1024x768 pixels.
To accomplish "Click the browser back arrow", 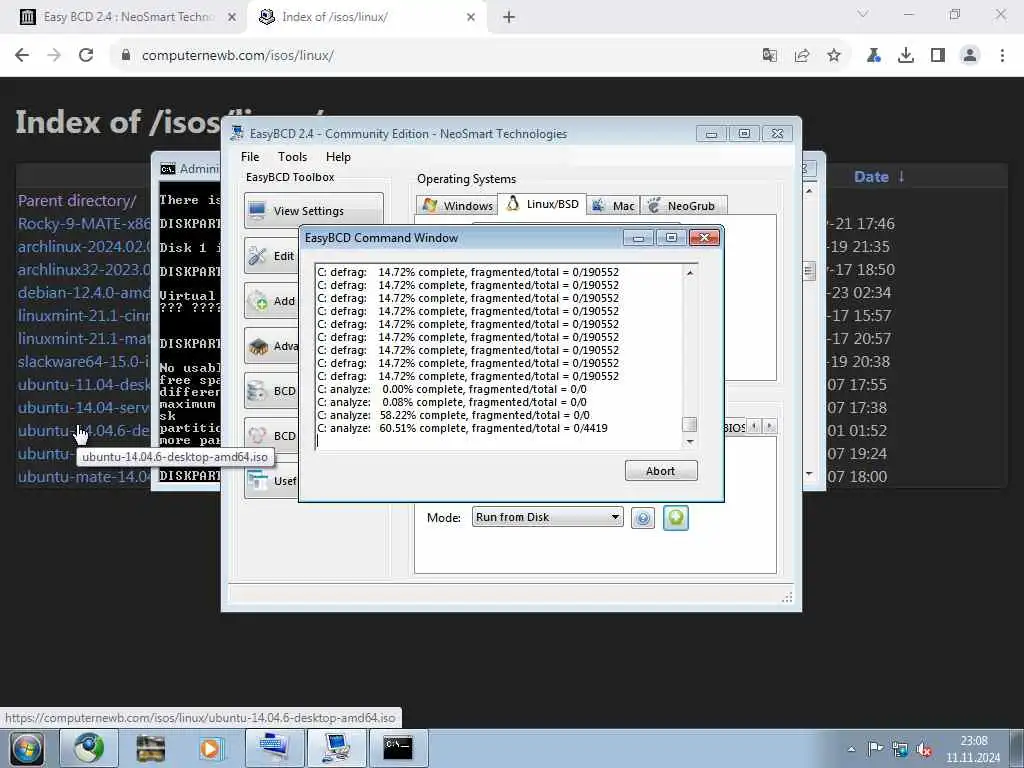I will pos(22,56).
